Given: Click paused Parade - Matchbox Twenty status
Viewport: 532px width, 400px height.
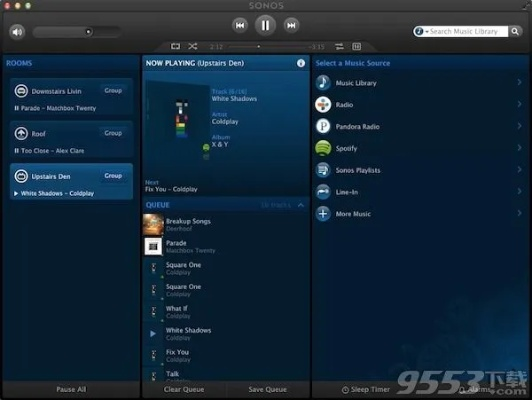Looking at the screenshot, I should click(55, 108).
